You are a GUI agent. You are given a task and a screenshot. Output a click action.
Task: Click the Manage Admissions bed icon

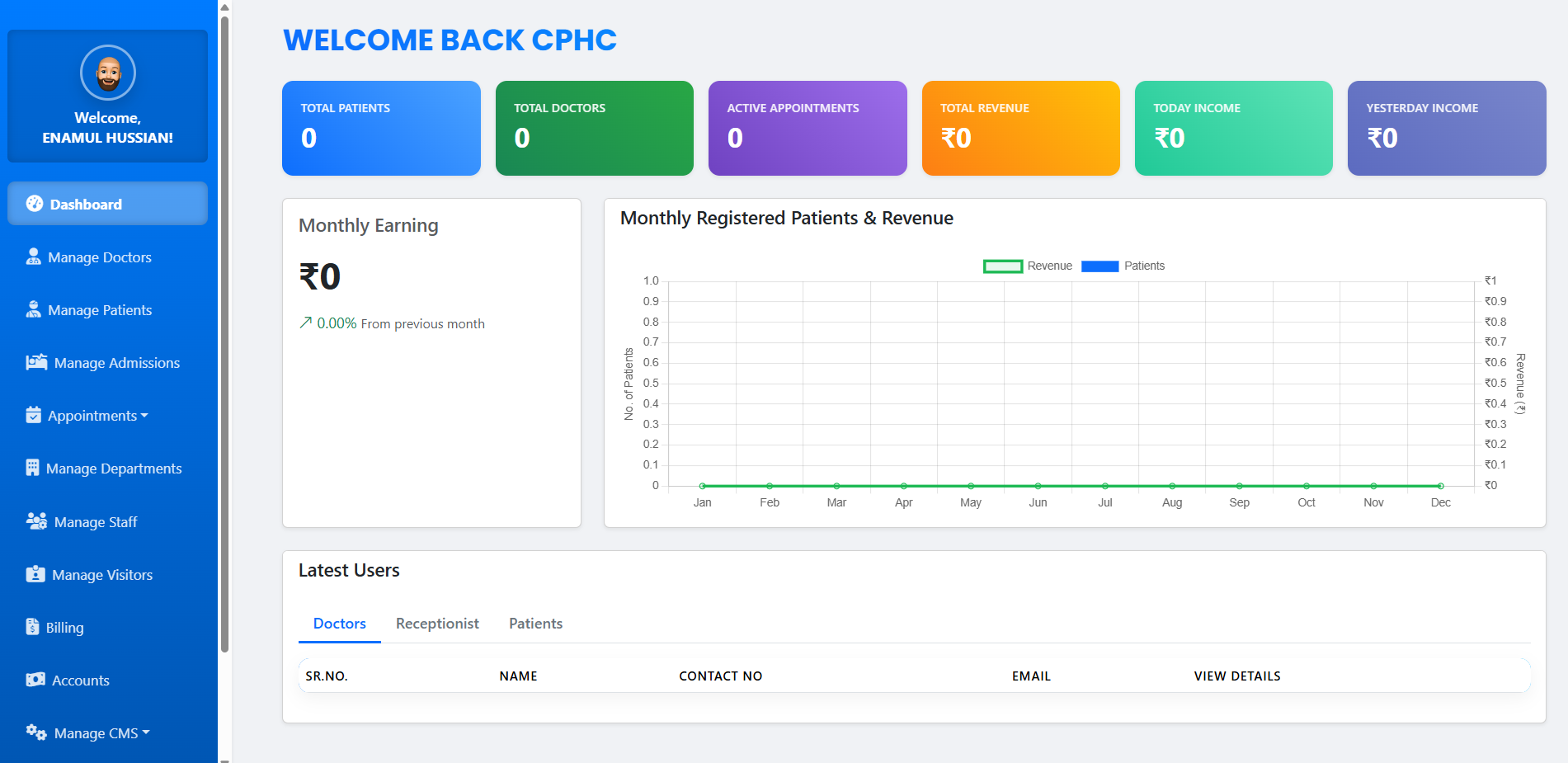[36, 363]
